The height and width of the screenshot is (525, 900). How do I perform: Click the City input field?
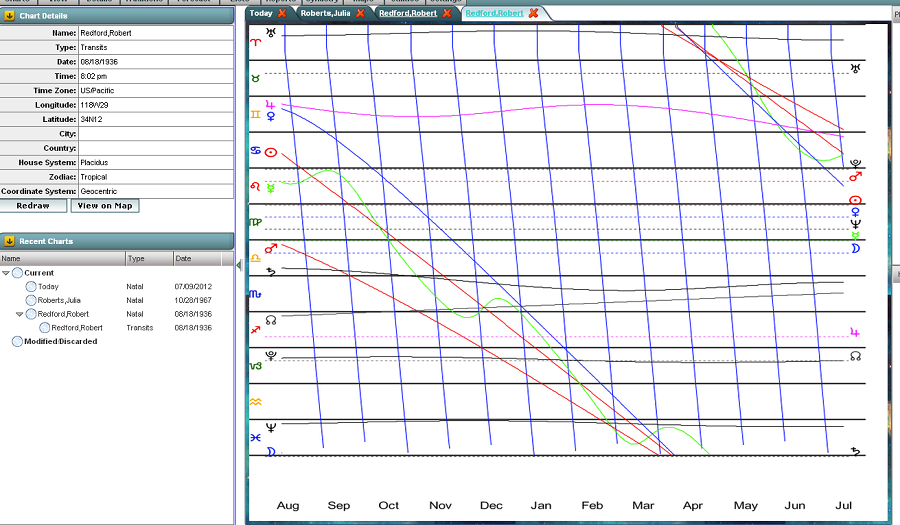(156, 133)
